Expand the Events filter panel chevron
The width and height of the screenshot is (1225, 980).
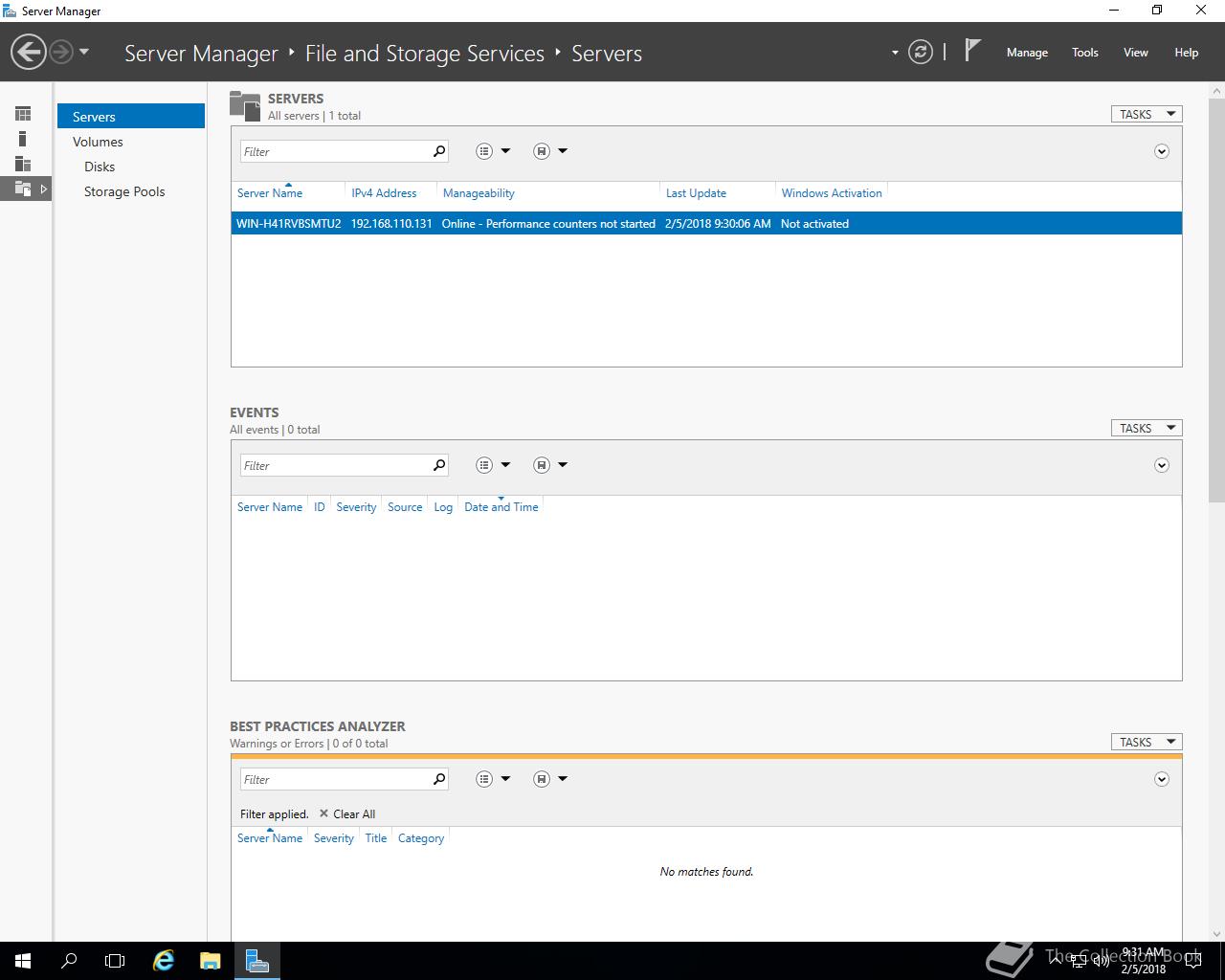(1162, 465)
